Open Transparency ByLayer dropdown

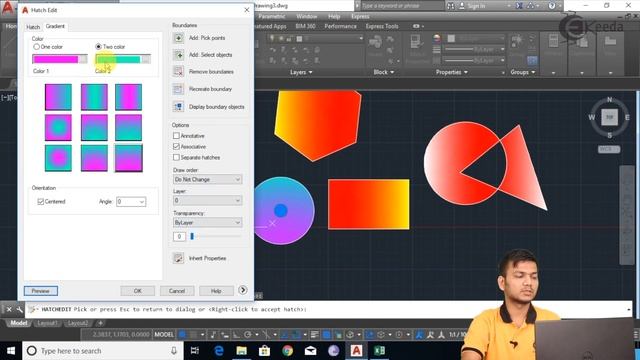[207, 222]
